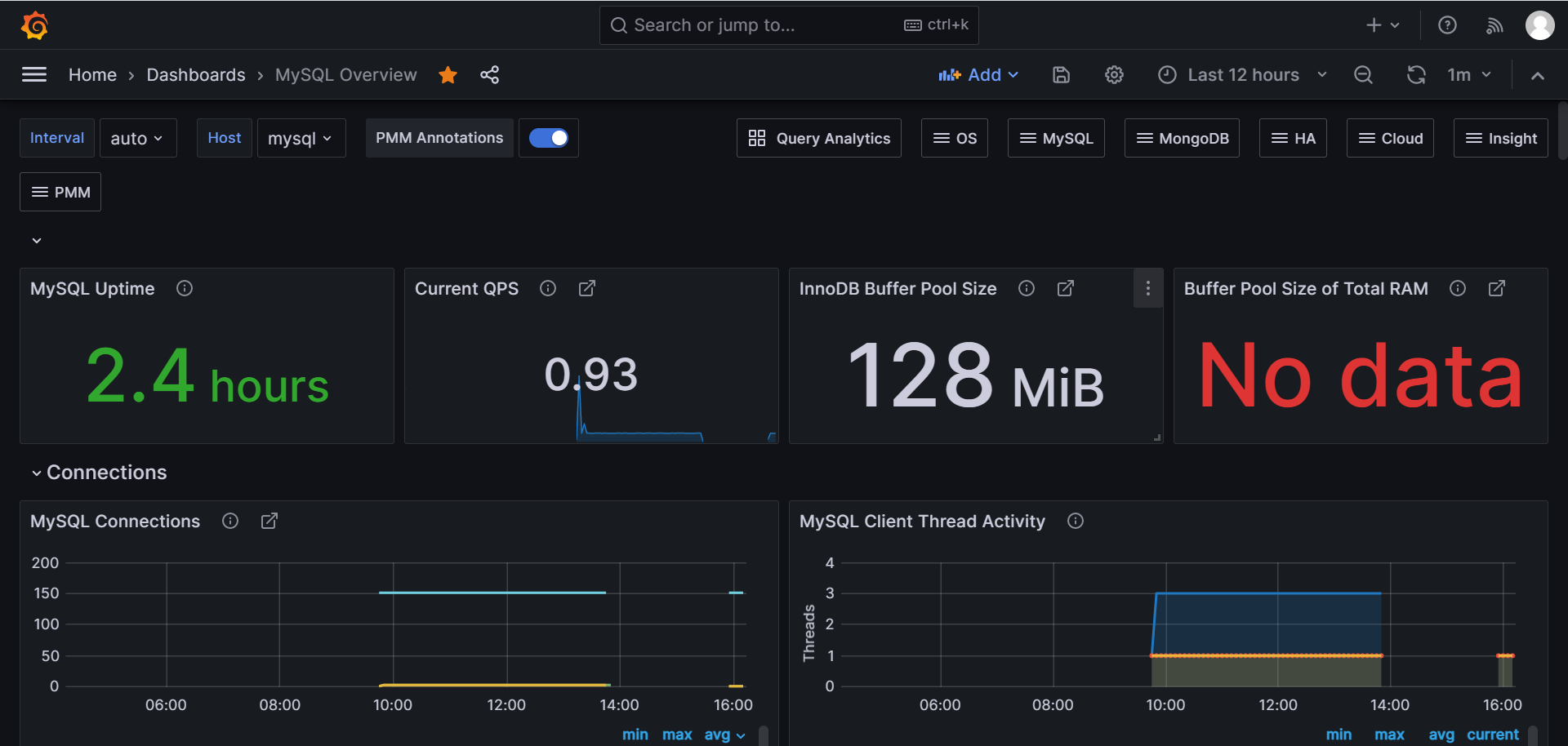Click the Interval variable label

click(57, 138)
